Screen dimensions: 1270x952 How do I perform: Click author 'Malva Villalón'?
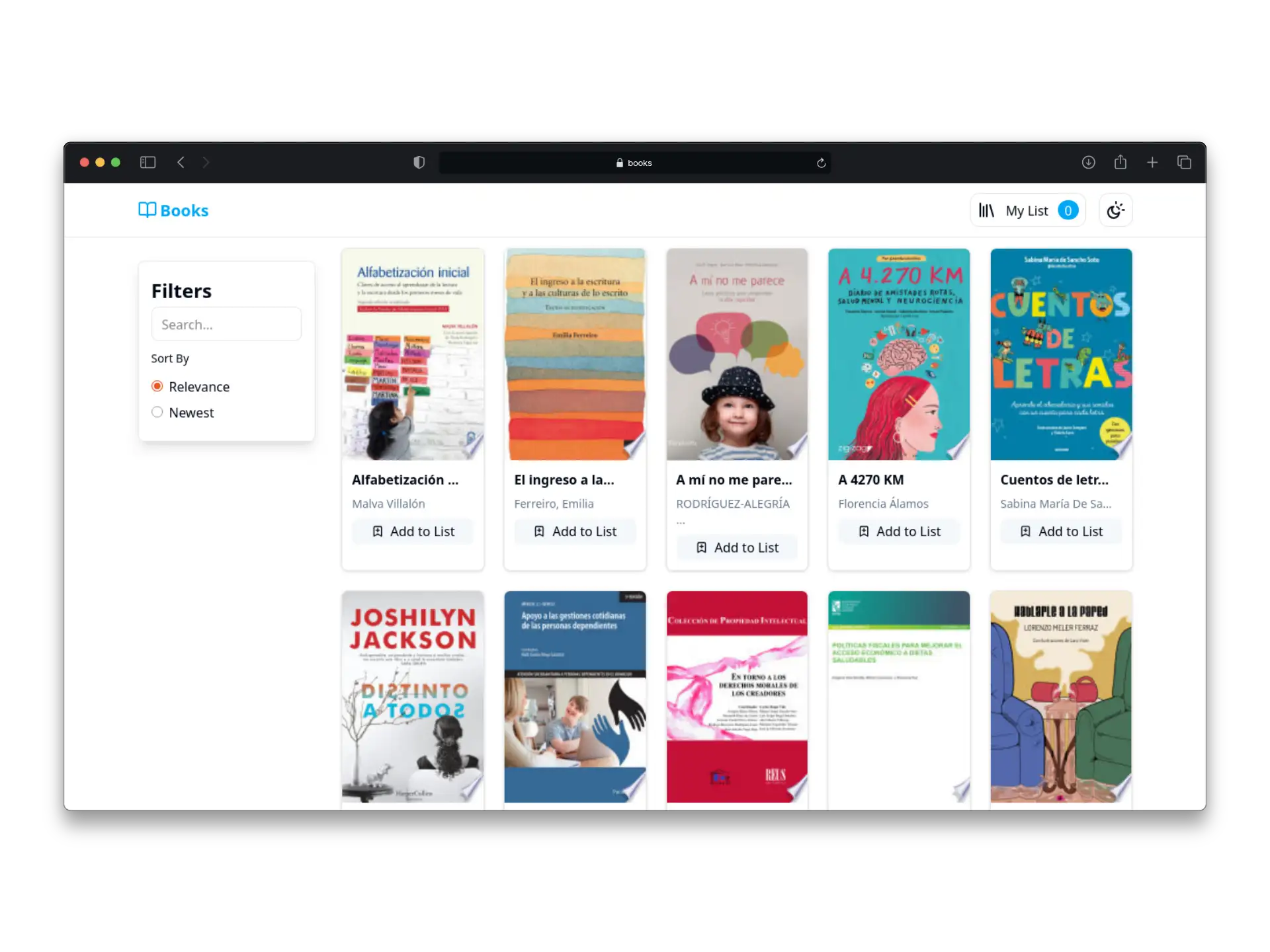pos(388,504)
